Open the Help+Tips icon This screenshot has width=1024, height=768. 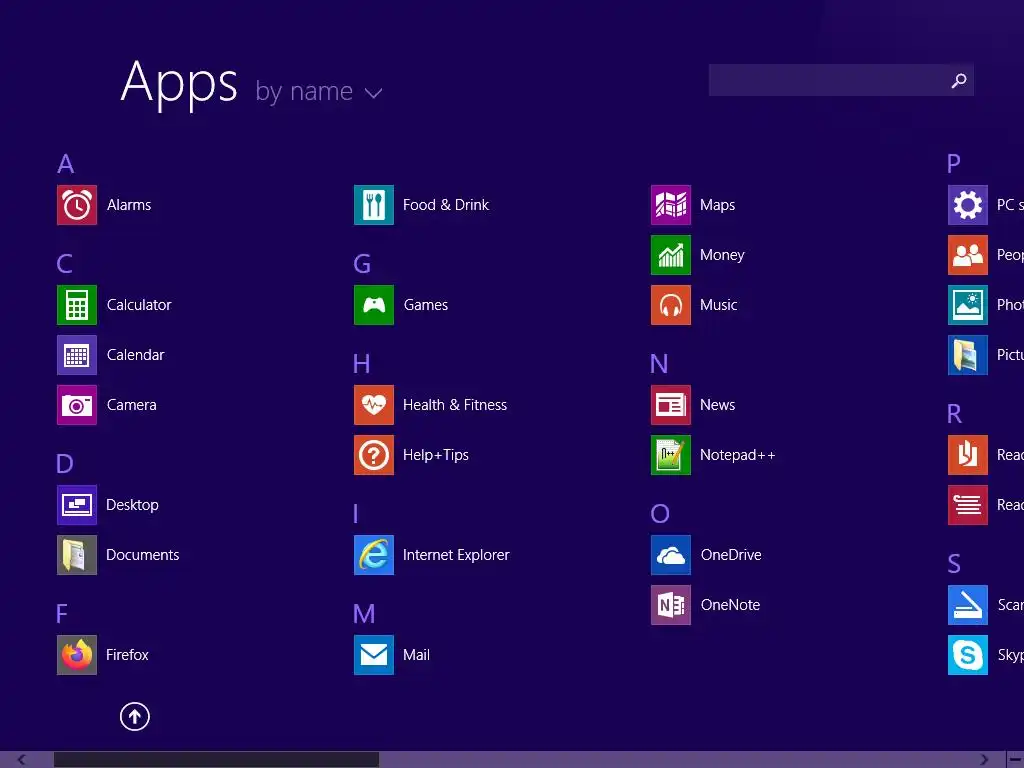[x=374, y=455]
